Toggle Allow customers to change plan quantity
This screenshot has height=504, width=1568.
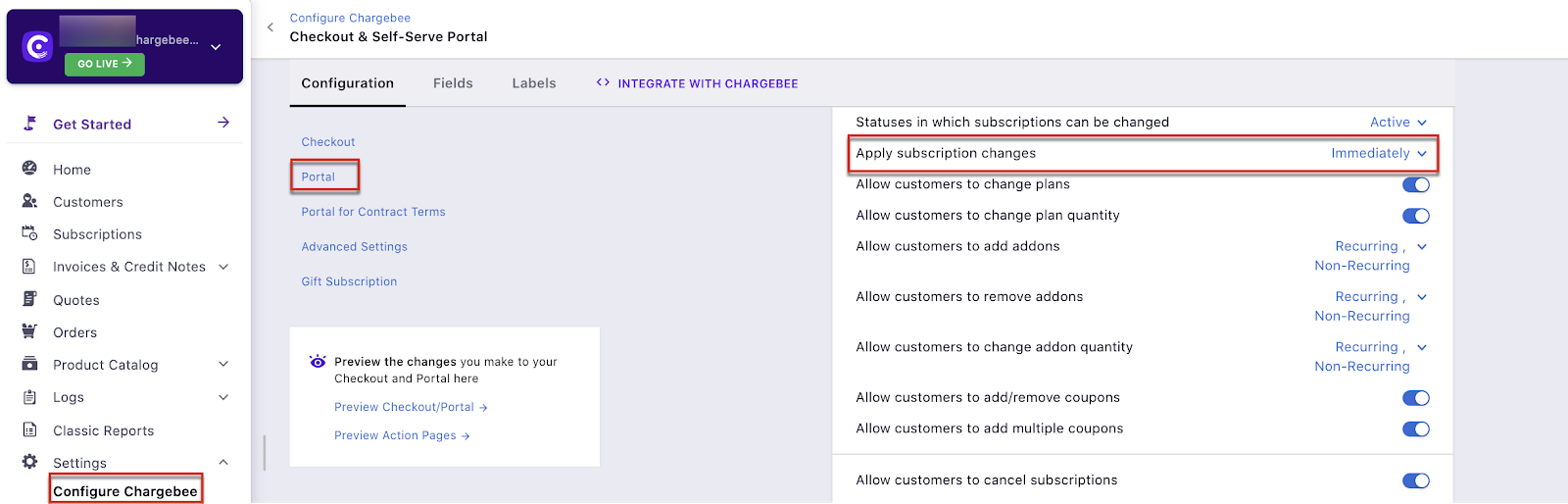1416,216
